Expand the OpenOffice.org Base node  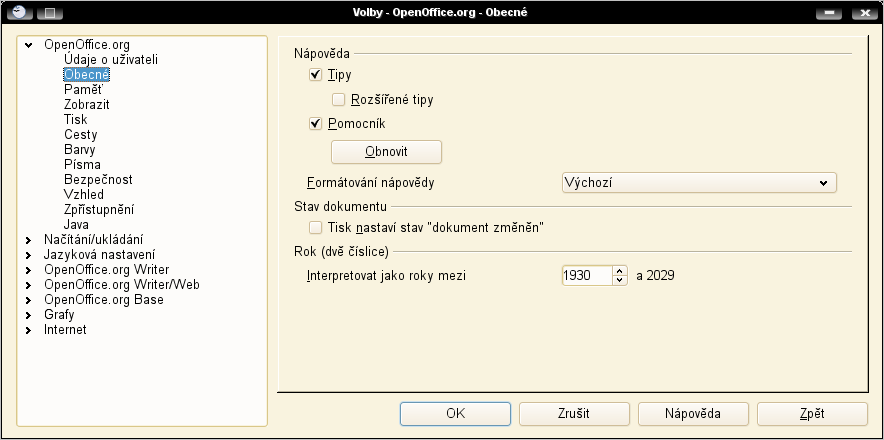pyautogui.click(x=28, y=300)
